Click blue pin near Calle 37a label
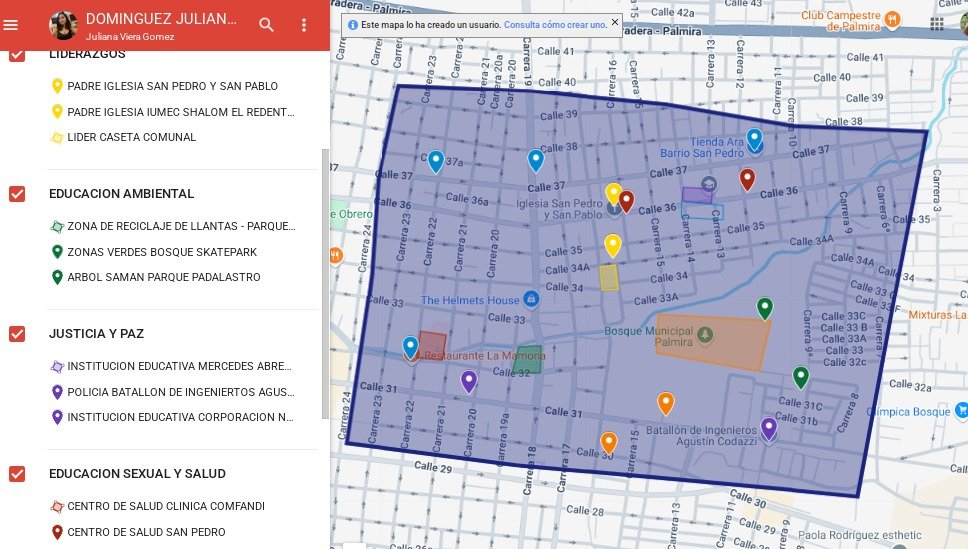The height and width of the screenshot is (549, 968). click(436, 162)
